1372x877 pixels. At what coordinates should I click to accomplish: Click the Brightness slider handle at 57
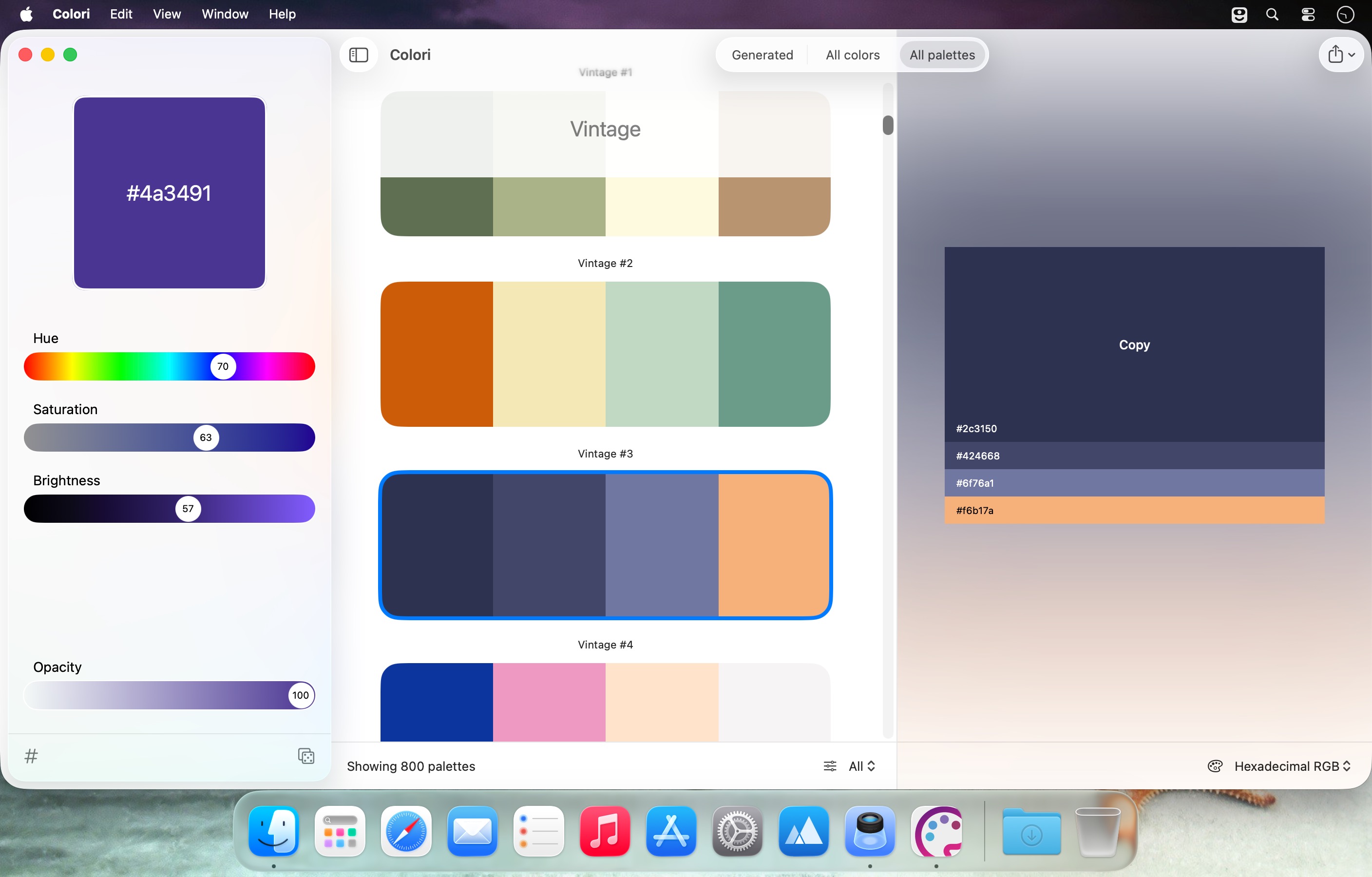coord(188,509)
